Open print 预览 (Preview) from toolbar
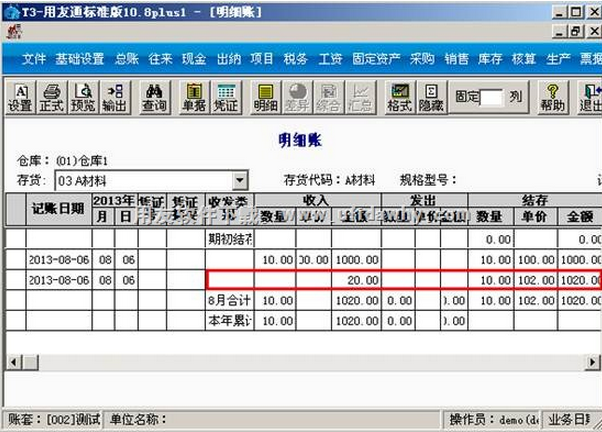This screenshot has width=602, height=432. 83,97
